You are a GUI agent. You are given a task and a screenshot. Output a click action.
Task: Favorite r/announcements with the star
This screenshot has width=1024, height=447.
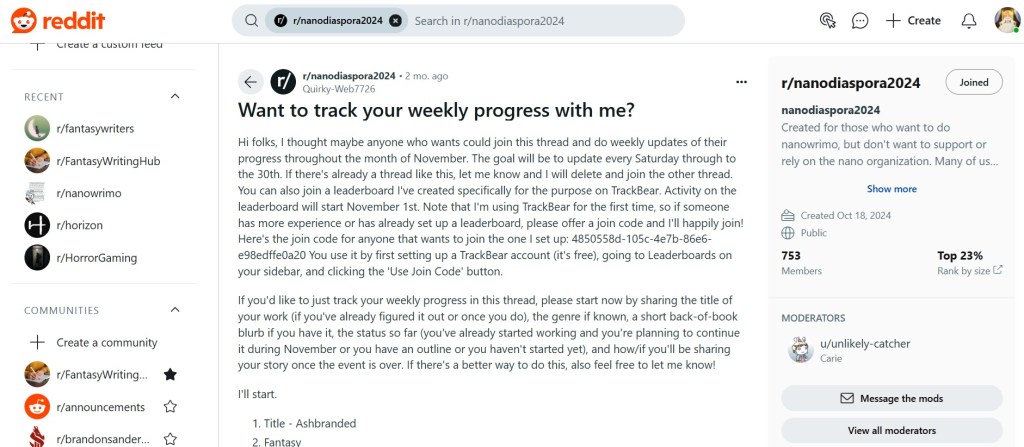click(x=170, y=407)
